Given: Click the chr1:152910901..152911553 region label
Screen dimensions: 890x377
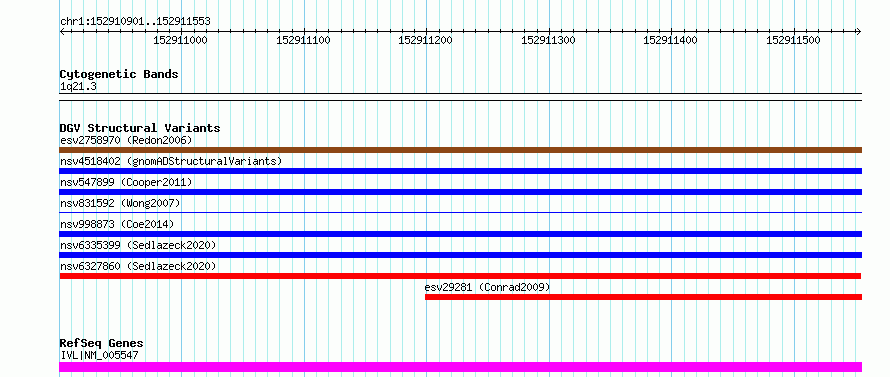Looking at the screenshot, I should [135, 22].
